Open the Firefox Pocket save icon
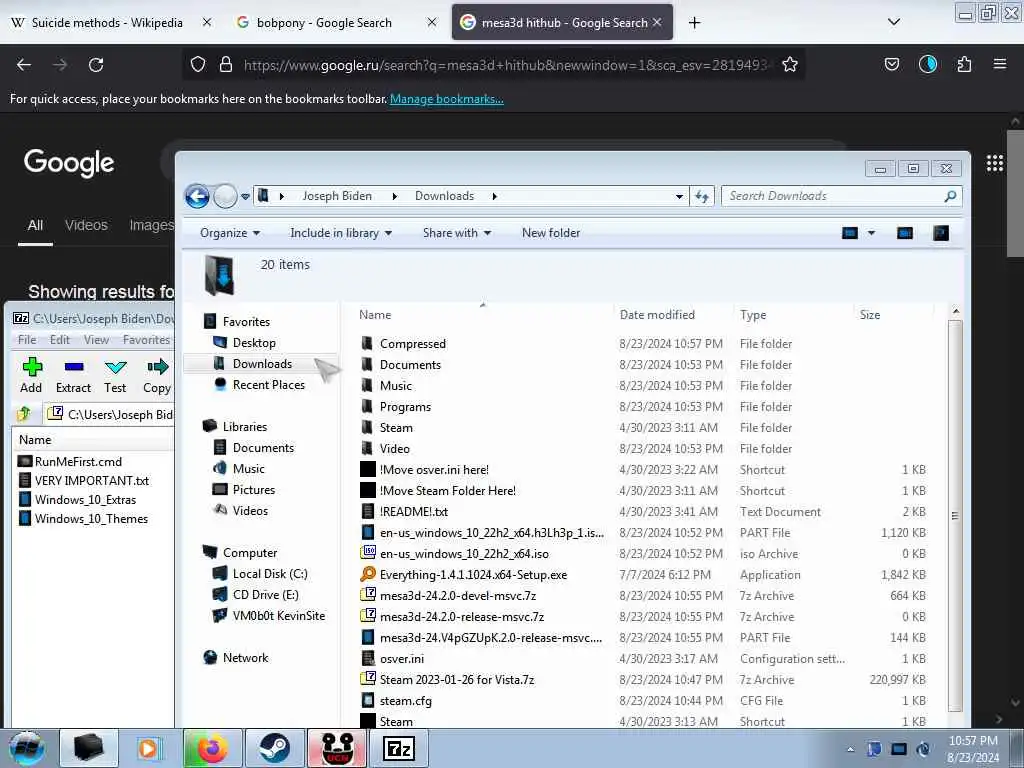Screen dimensions: 1024x768 point(891,64)
